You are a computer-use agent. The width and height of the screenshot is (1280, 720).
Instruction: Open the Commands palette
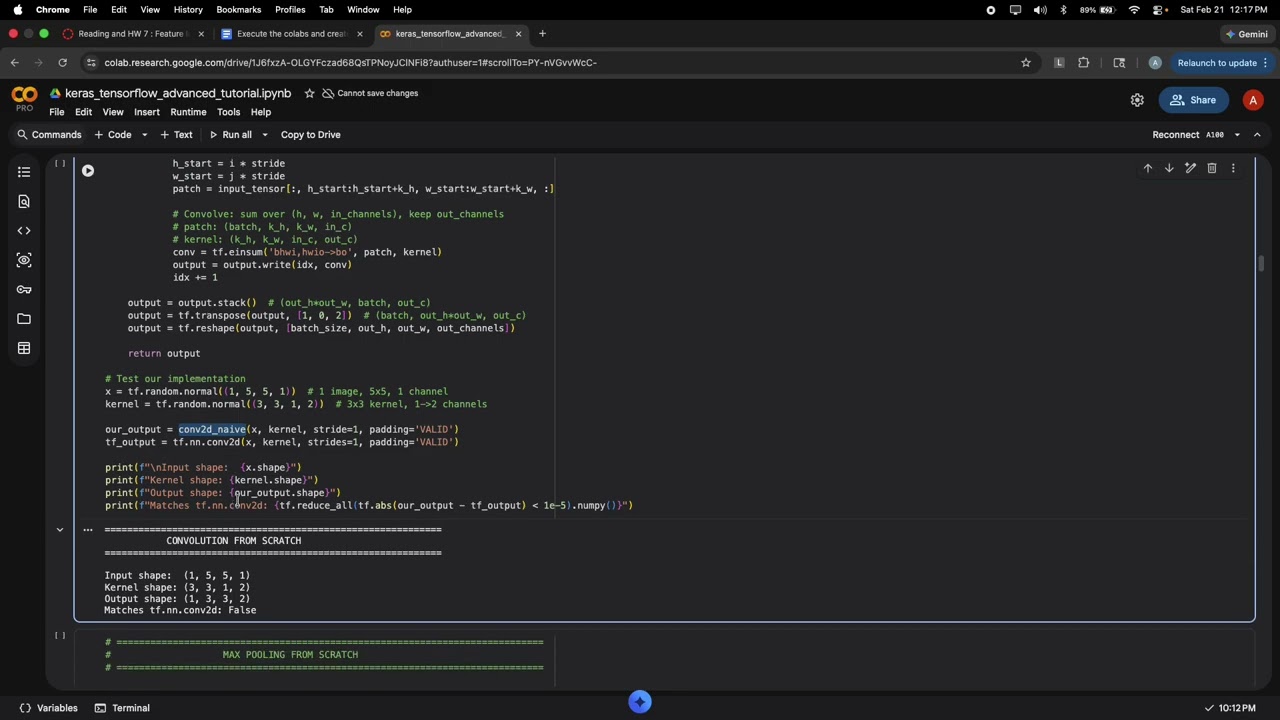(x=48, y=135)
